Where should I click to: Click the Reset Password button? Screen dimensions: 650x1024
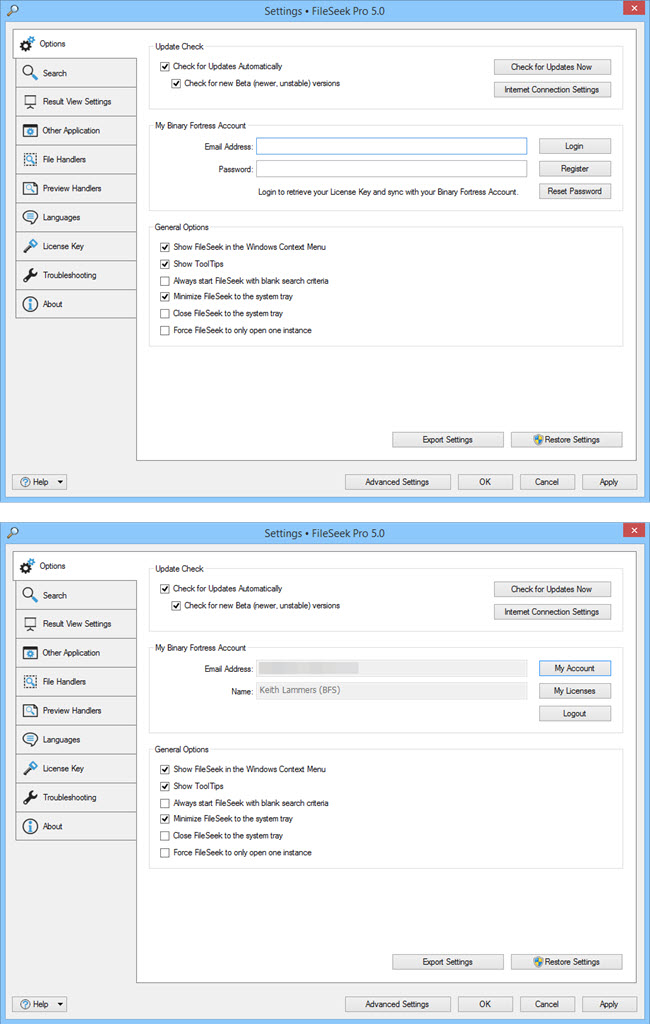coord(575,191)
